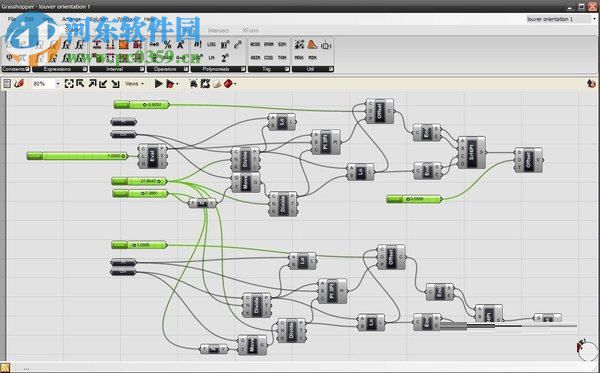Select the top Pt 3Pt component node
Screen dimensions: 600x373
pos(326,142)
